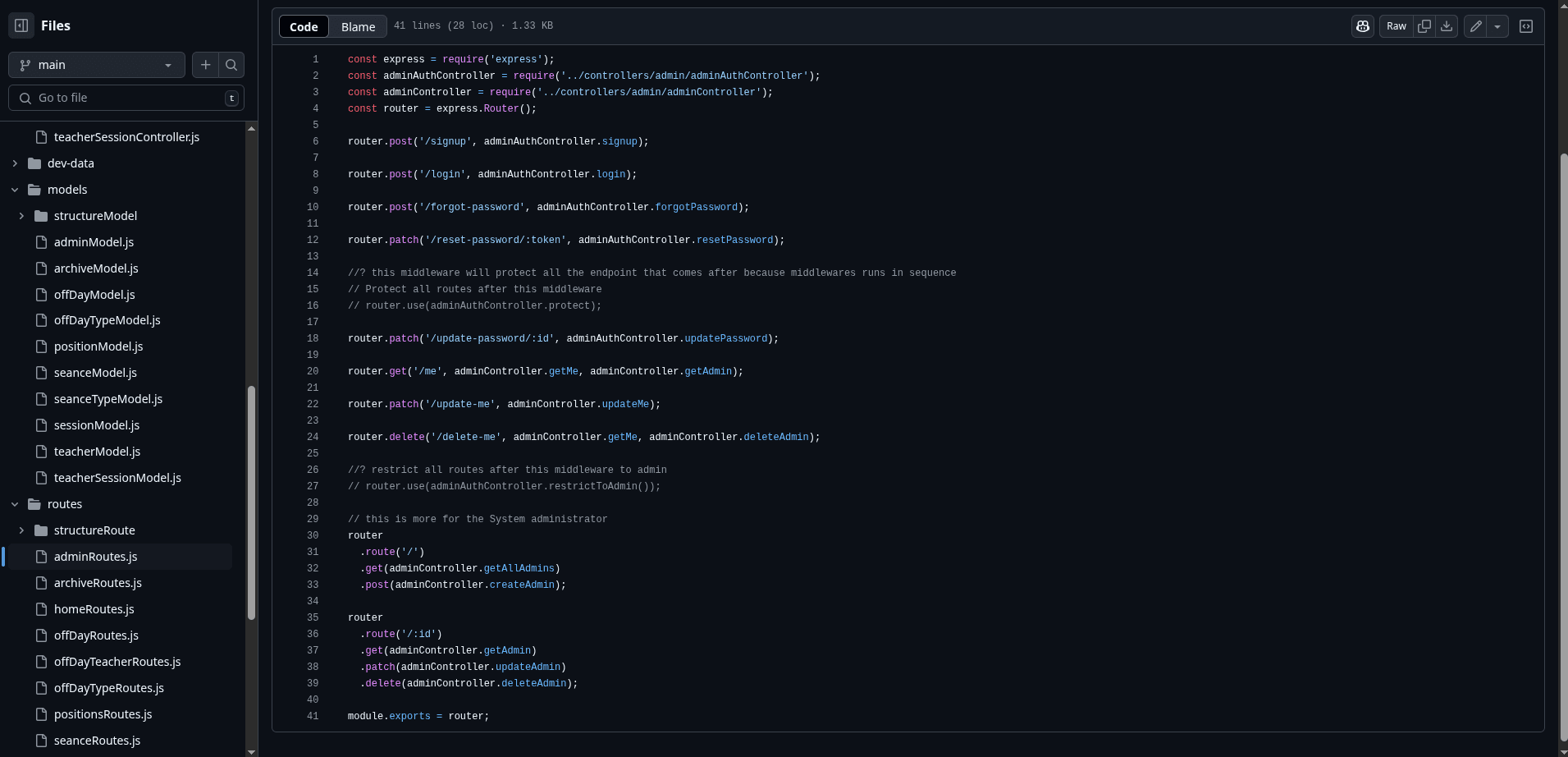This screenshot has width=1568, height=757.
Task: Click the page vertical scrollbar thumb
Action: click(x=1564, y=447)
